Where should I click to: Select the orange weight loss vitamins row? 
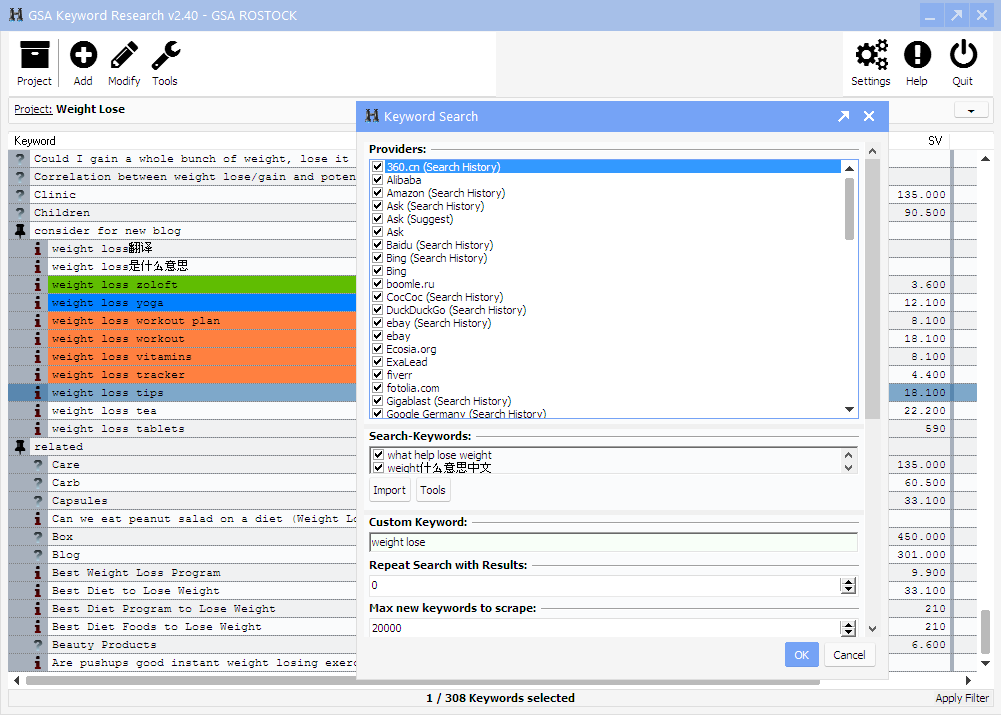pyautogui.click(x=202, y=357)
